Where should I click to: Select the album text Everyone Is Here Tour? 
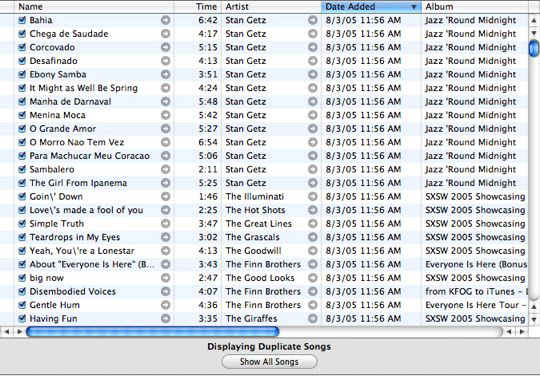(472, 305)
